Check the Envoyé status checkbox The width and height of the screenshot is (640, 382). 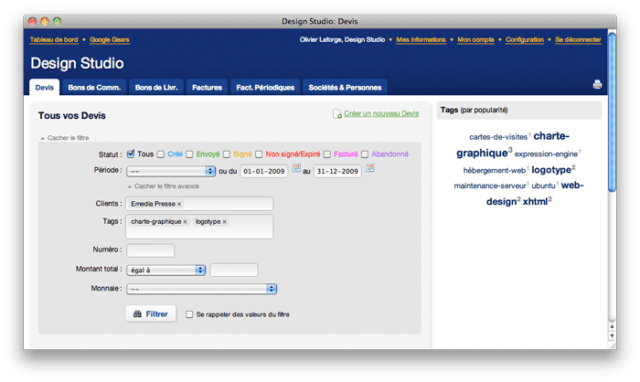click(x=189, y=154)
